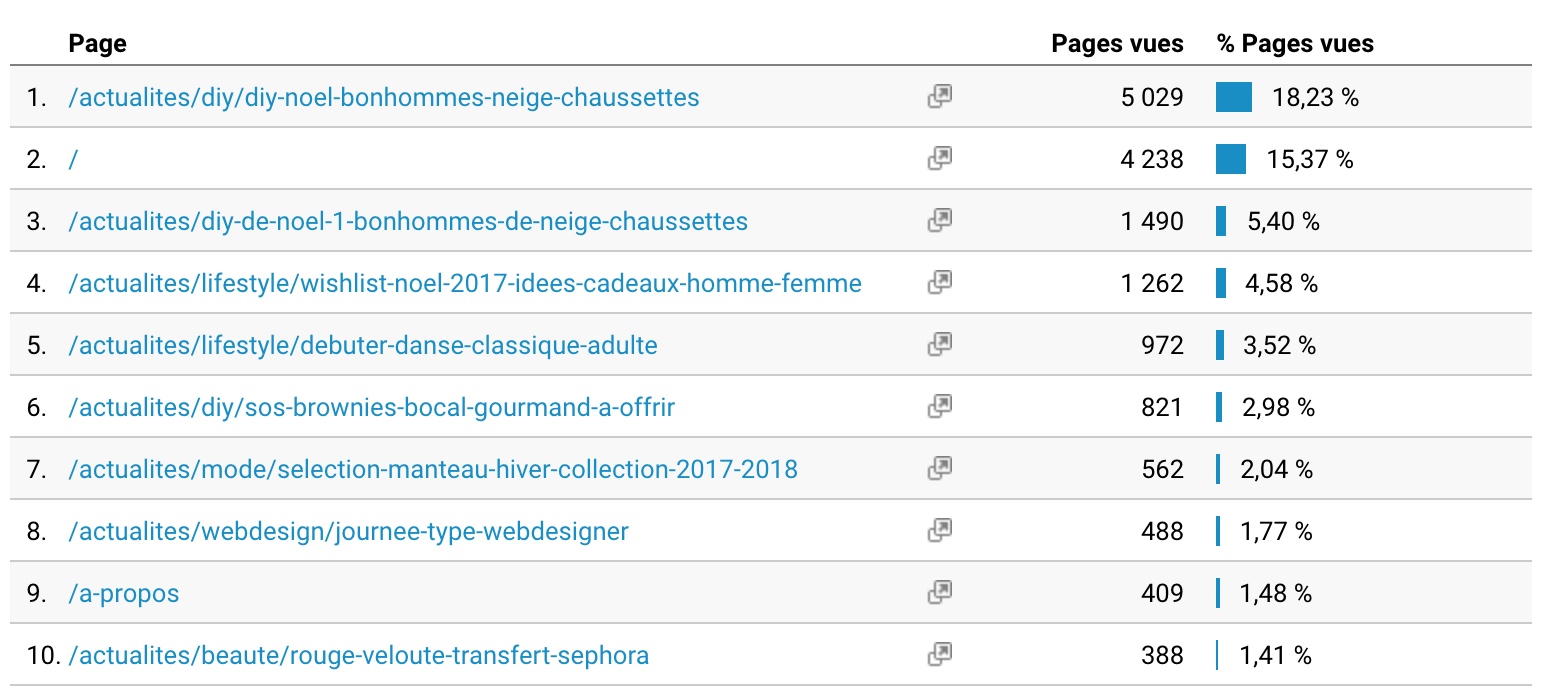The height and width of the screenshot is (698, 1552).
Task: Sort table by Pages vues header
Action: [x=1117, y=44]
